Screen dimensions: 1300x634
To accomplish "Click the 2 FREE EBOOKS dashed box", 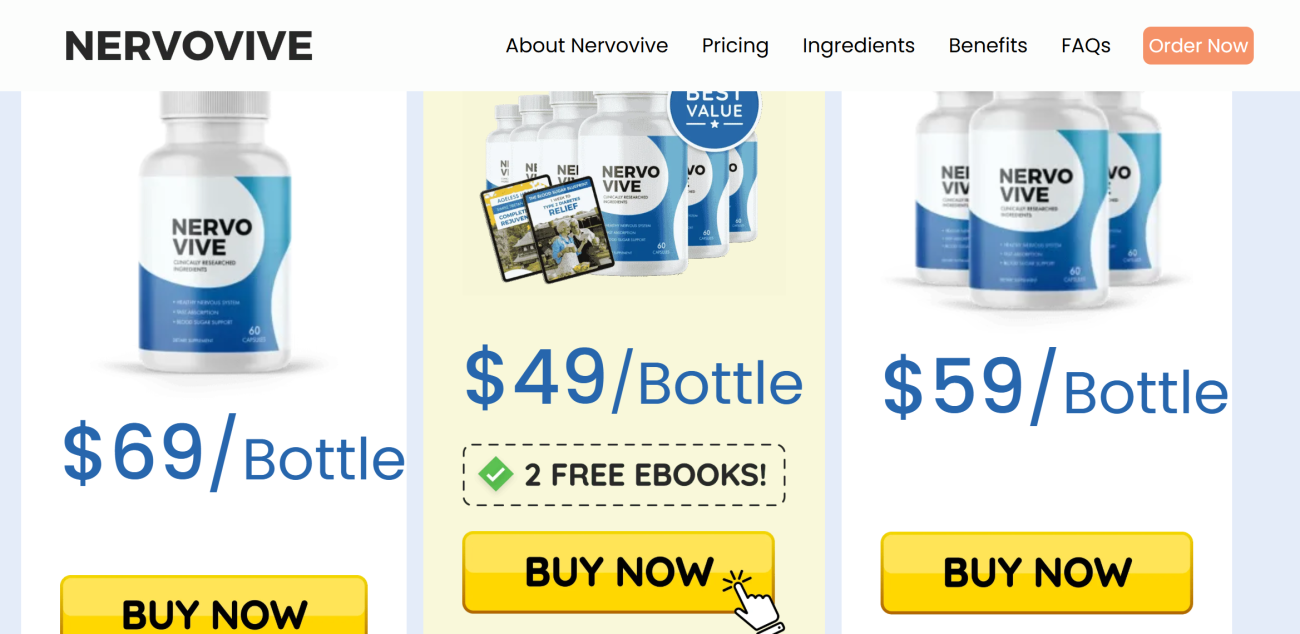I will (x=624, y=475).
